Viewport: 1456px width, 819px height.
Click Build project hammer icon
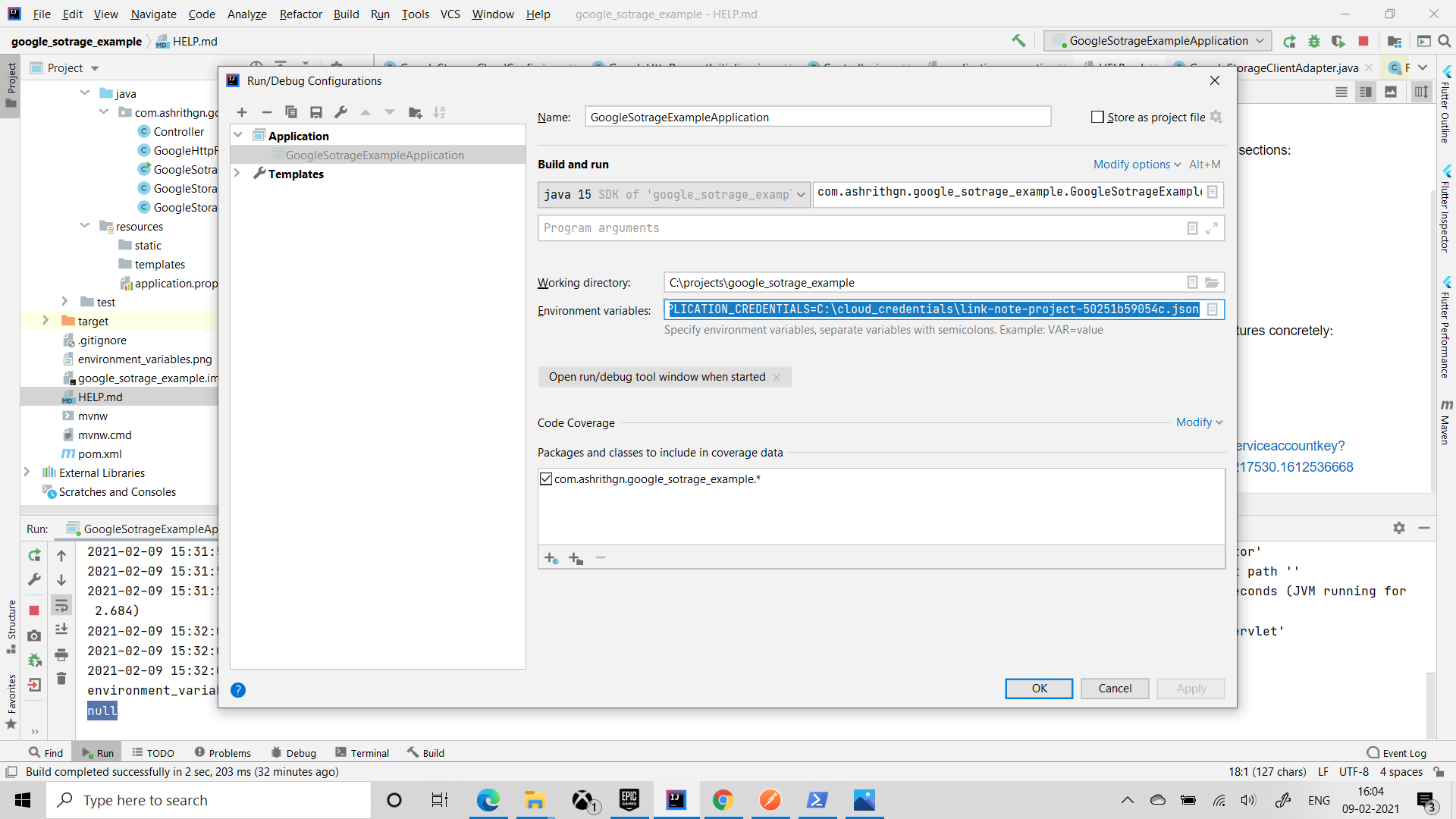pos(1018,41)
